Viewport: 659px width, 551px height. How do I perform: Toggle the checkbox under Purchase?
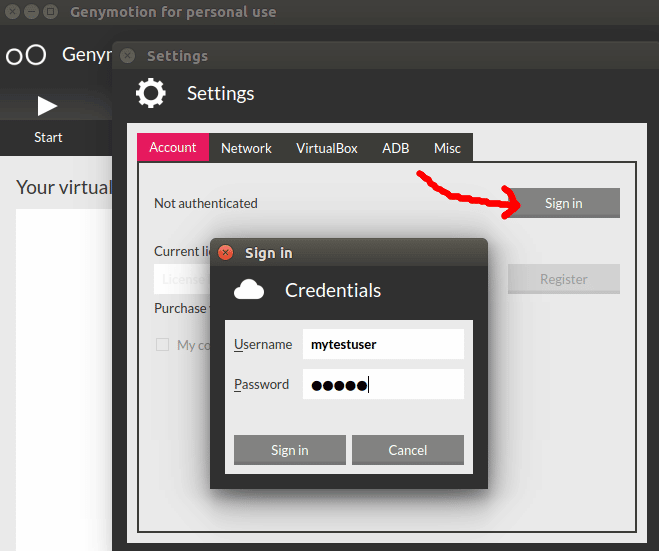[x=162, y=344]
